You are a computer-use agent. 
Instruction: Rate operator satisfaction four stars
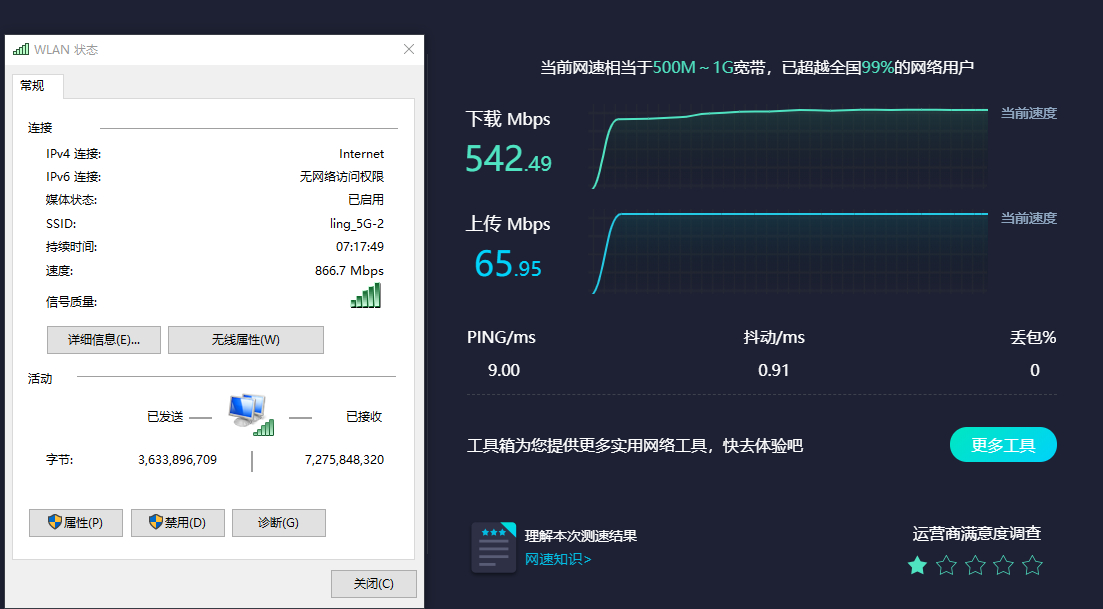(1004, 565)
